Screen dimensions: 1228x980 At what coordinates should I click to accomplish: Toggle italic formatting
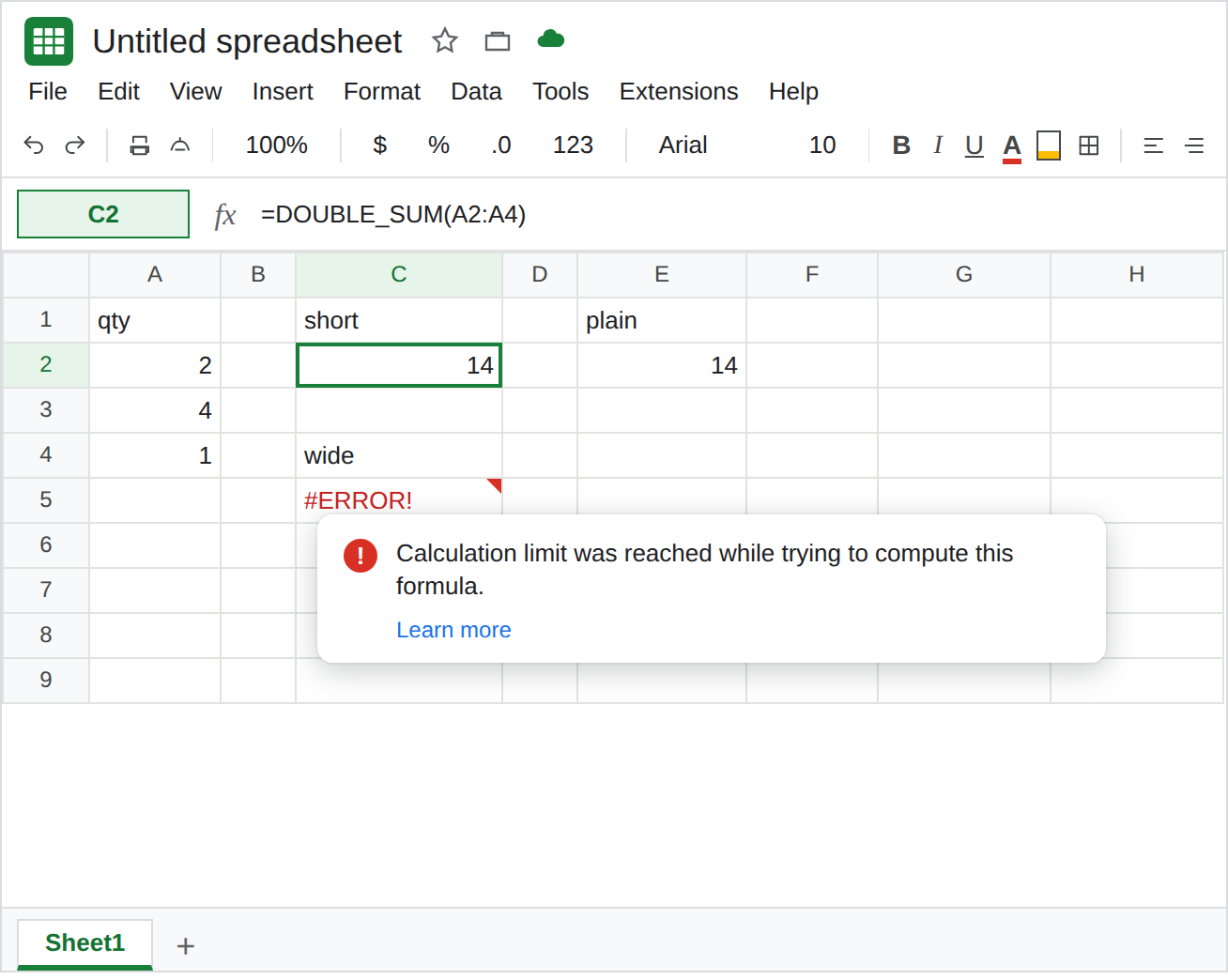[938, 145]
